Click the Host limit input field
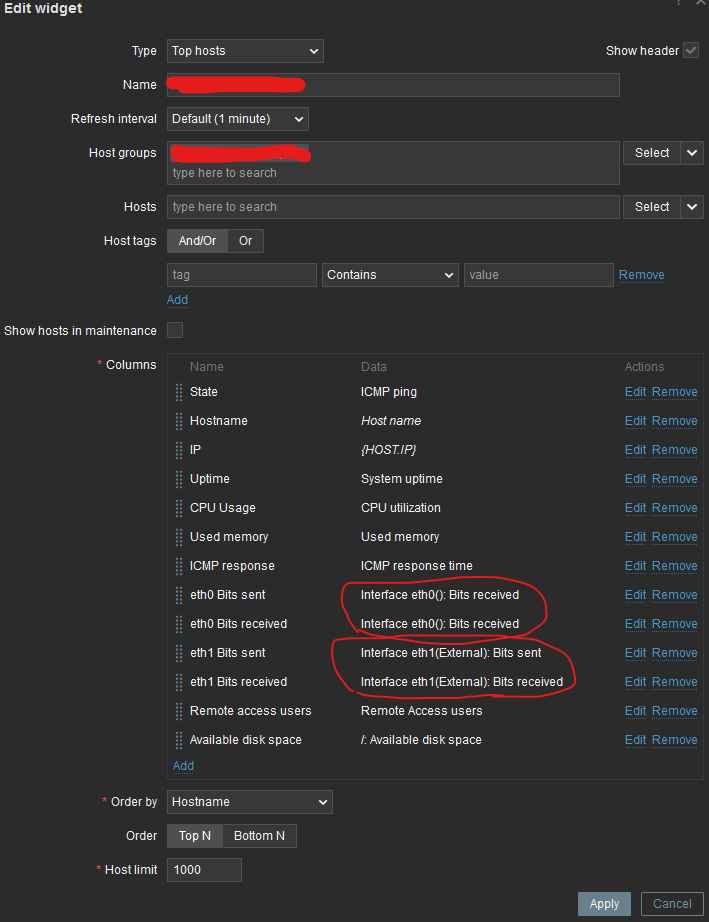The image size is (709, 922). click(204, 870)
